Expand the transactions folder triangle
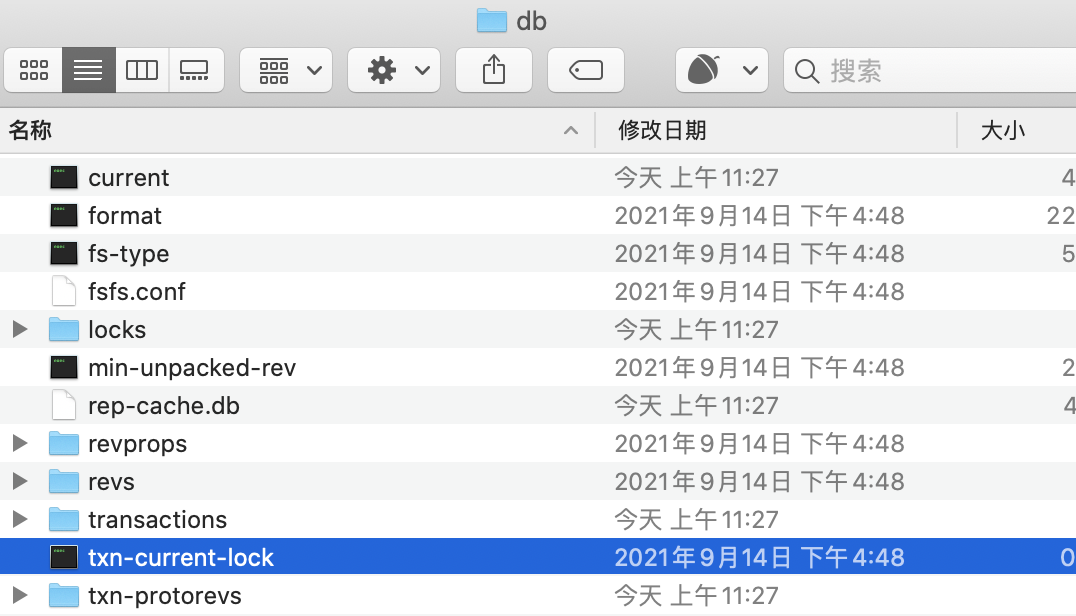Screen dimensions: 1076x616 pos(20,519)
